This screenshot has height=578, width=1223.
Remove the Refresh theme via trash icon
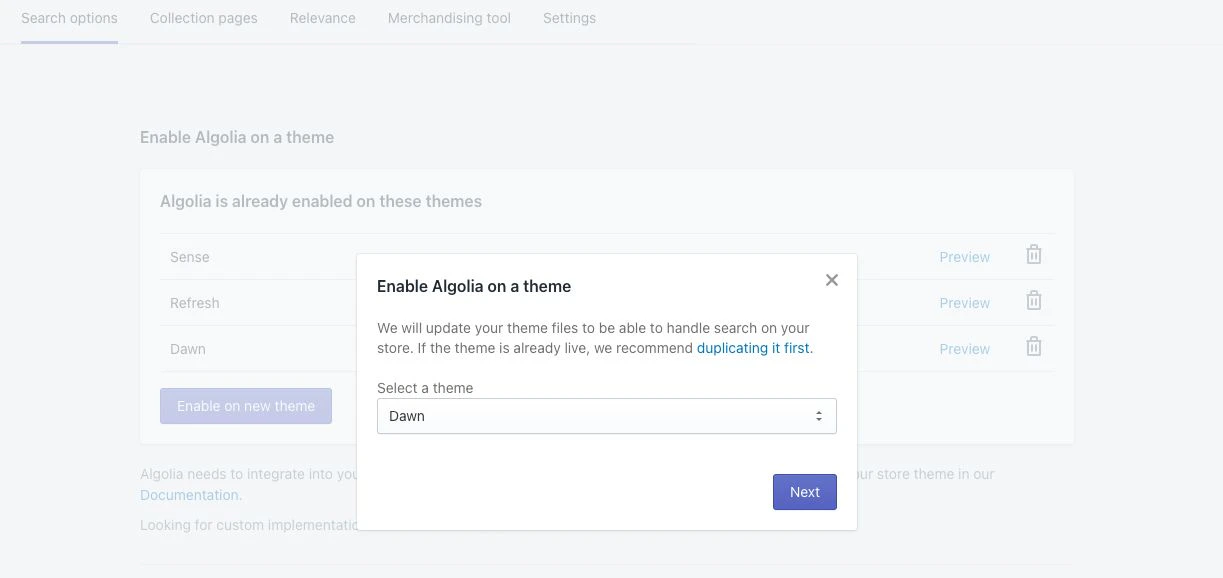1033,302
